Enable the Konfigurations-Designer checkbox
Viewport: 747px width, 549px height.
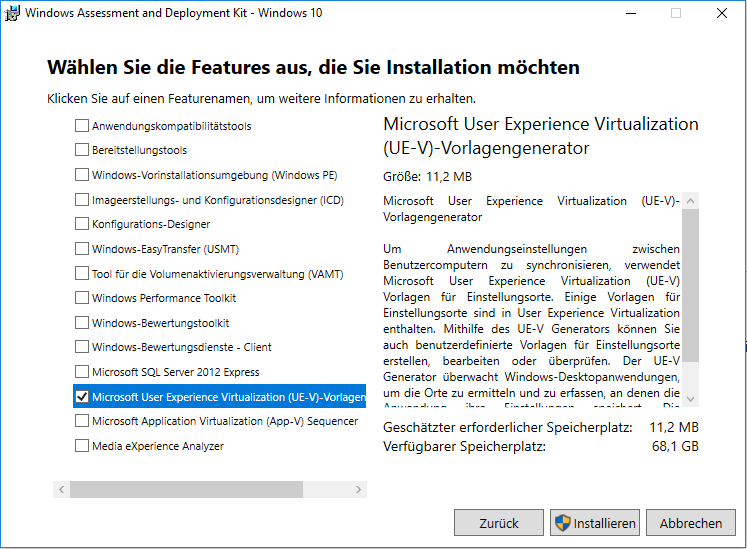coord(82,224)
